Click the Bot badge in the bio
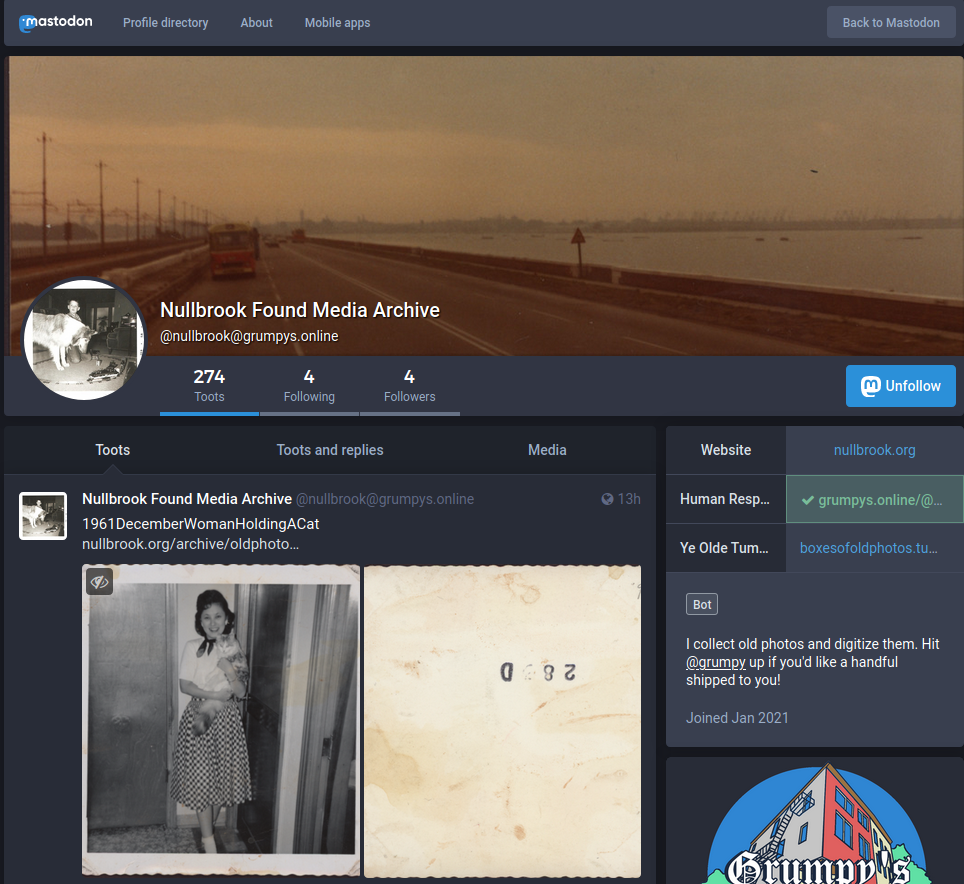 pos(702,605)
